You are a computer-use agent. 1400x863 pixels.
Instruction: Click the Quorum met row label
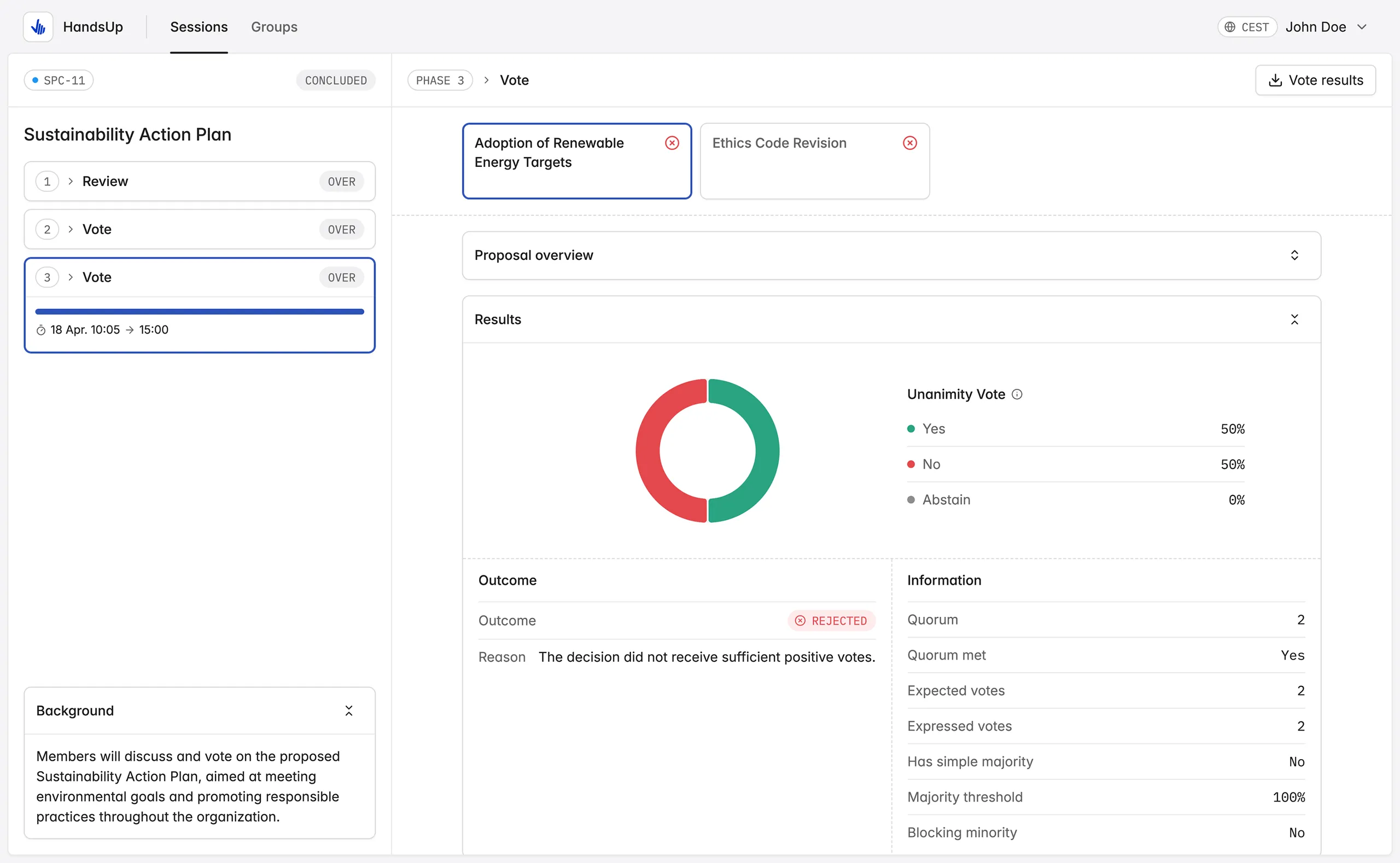tap(946, 655)
